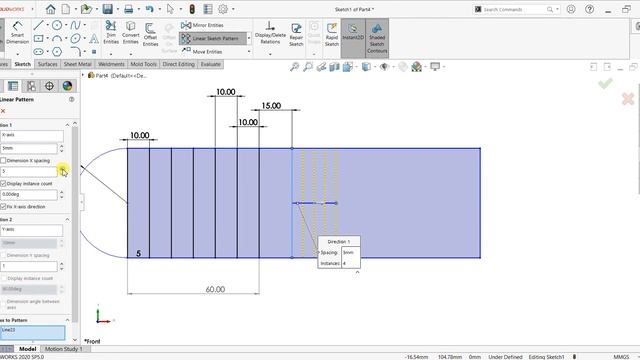Viewport: 640px width, 360px height.
Task: Collapse the on-screen Direction 1 callout chevron
Action: pyautogui.click(x=357, y=272)
